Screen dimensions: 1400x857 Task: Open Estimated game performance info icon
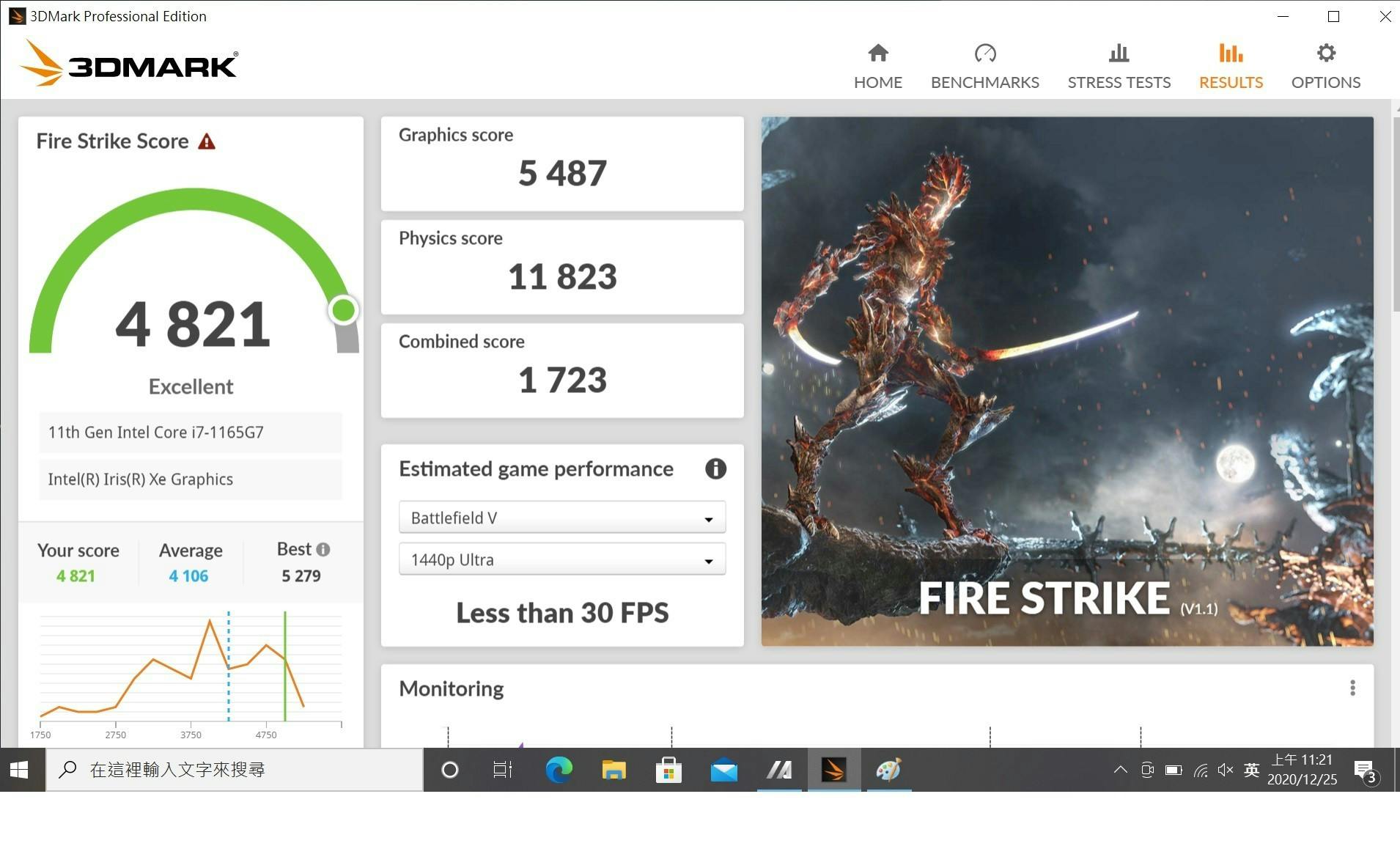715,468
